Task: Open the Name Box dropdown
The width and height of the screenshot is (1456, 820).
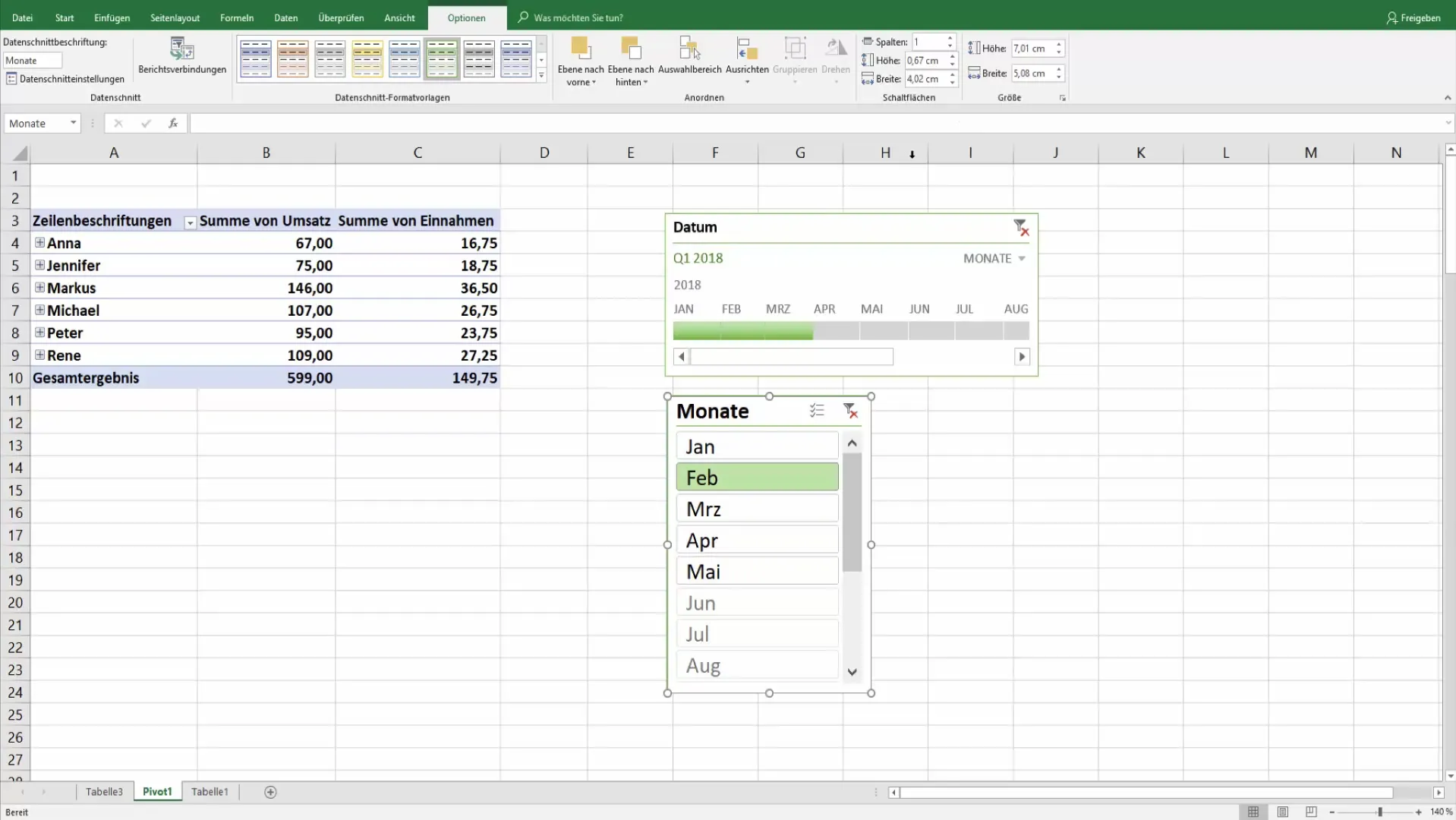Action: tap(73, 123)
